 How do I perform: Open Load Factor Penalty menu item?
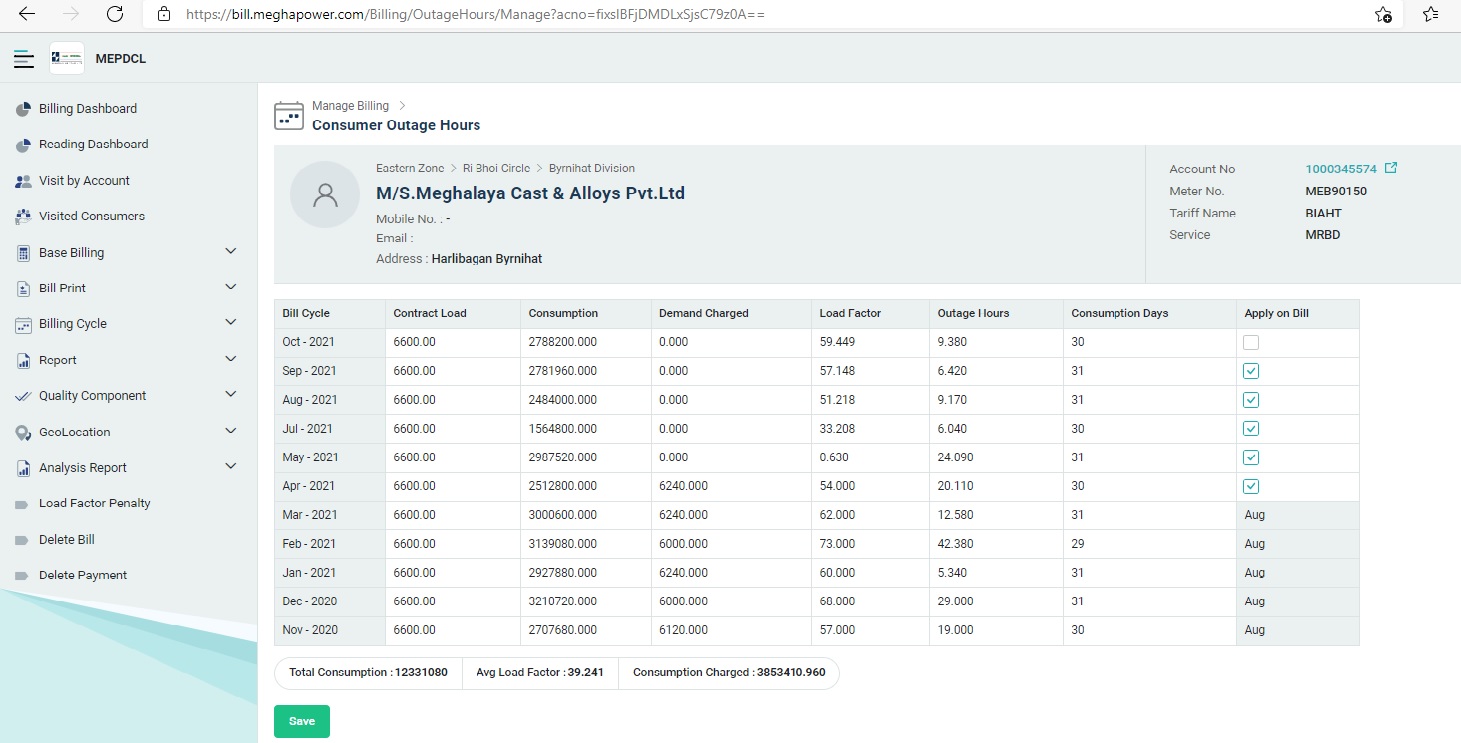(x=94, y=503)
